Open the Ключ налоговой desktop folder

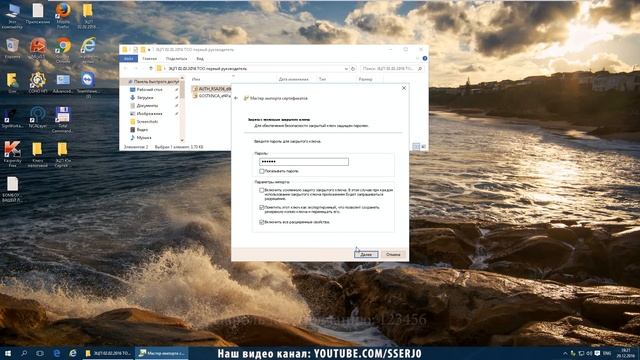[x=37, y=154]
